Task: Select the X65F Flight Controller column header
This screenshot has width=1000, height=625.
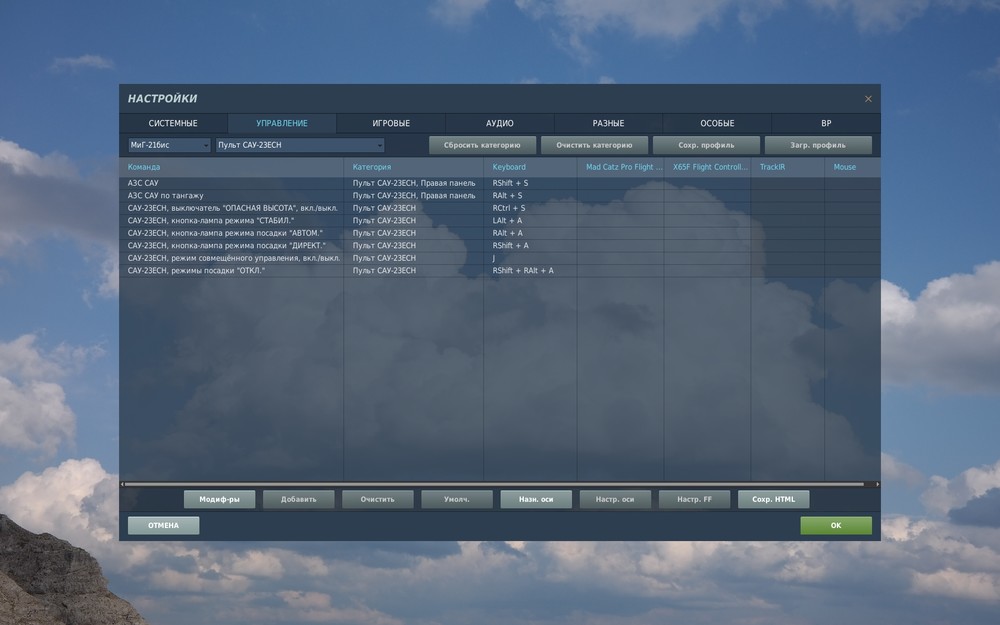Action: click(707, 167)
